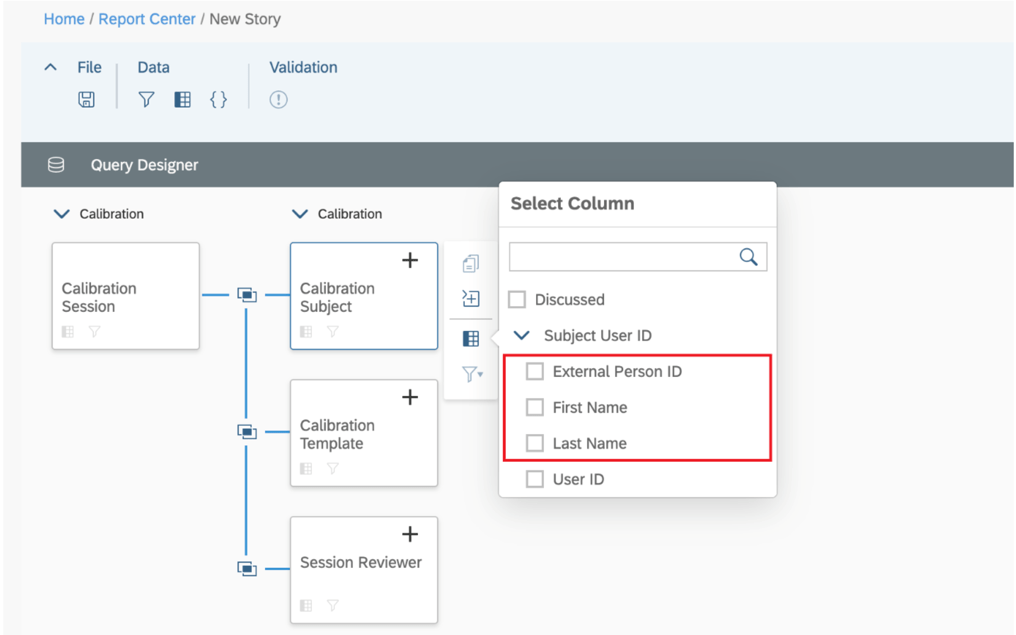Collapse the Subject User ID group
The image size is (1016, 635).
(521, 336)
